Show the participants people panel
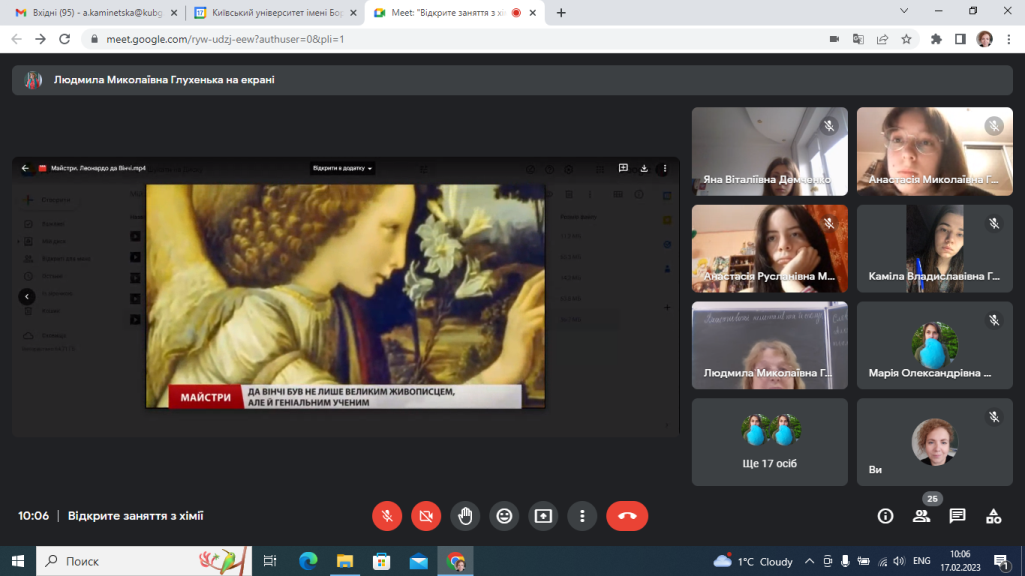This screenshot has width=1025, height=576. pos(921,516)
